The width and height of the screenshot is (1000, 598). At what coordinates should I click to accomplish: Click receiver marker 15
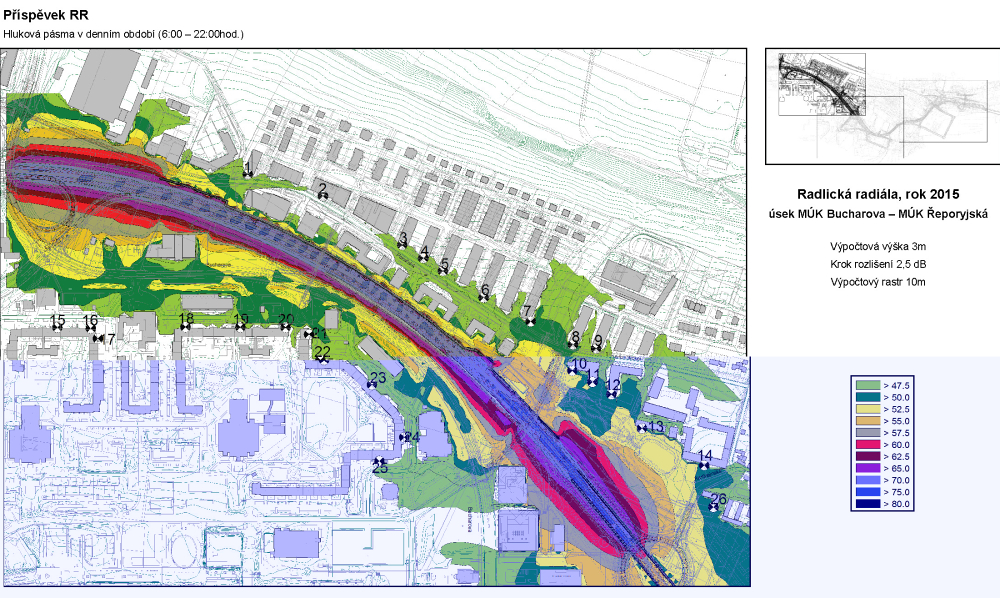tap(57, 328)
